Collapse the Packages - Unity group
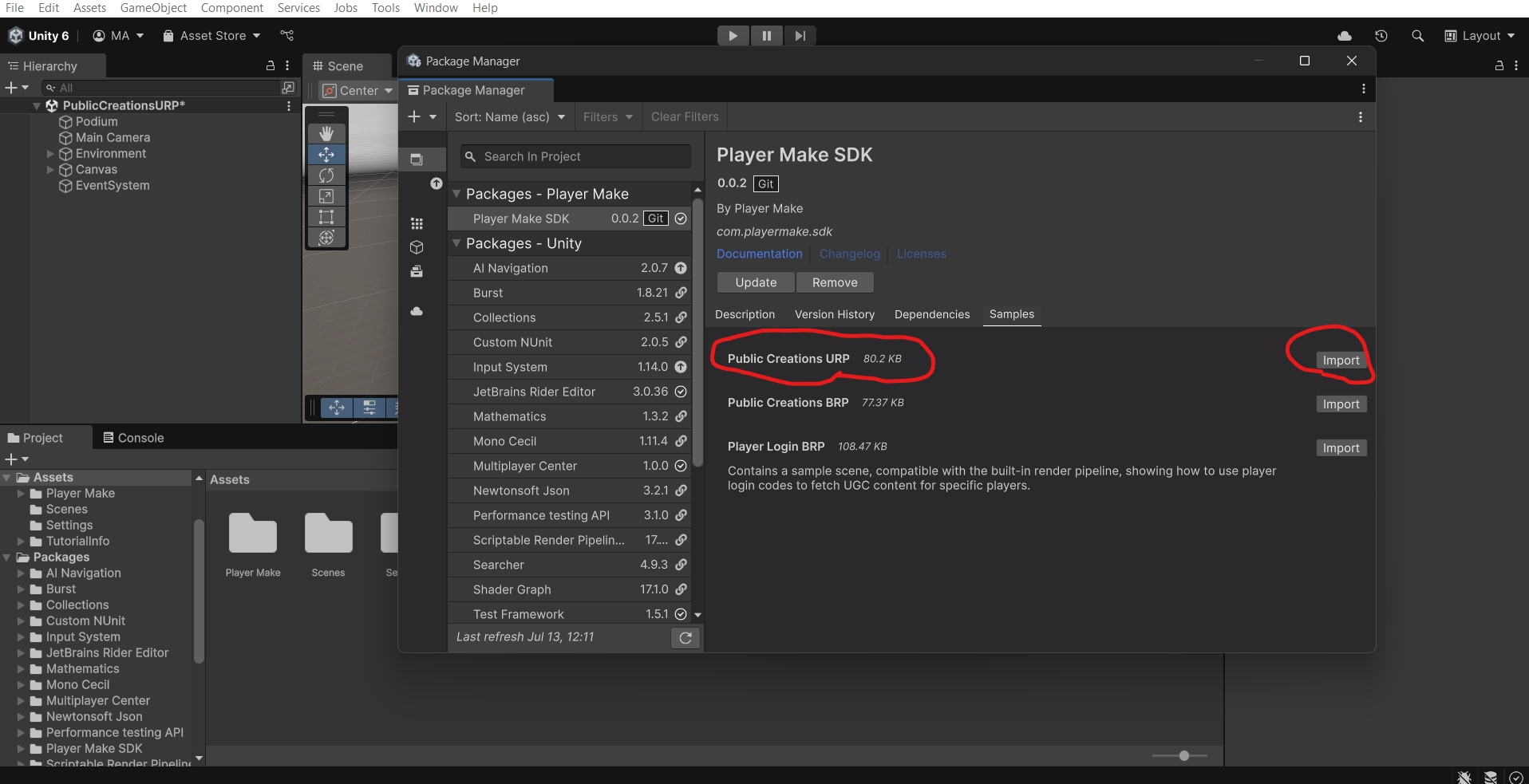This screenshot has height=784, width=1529. point(456,243)
